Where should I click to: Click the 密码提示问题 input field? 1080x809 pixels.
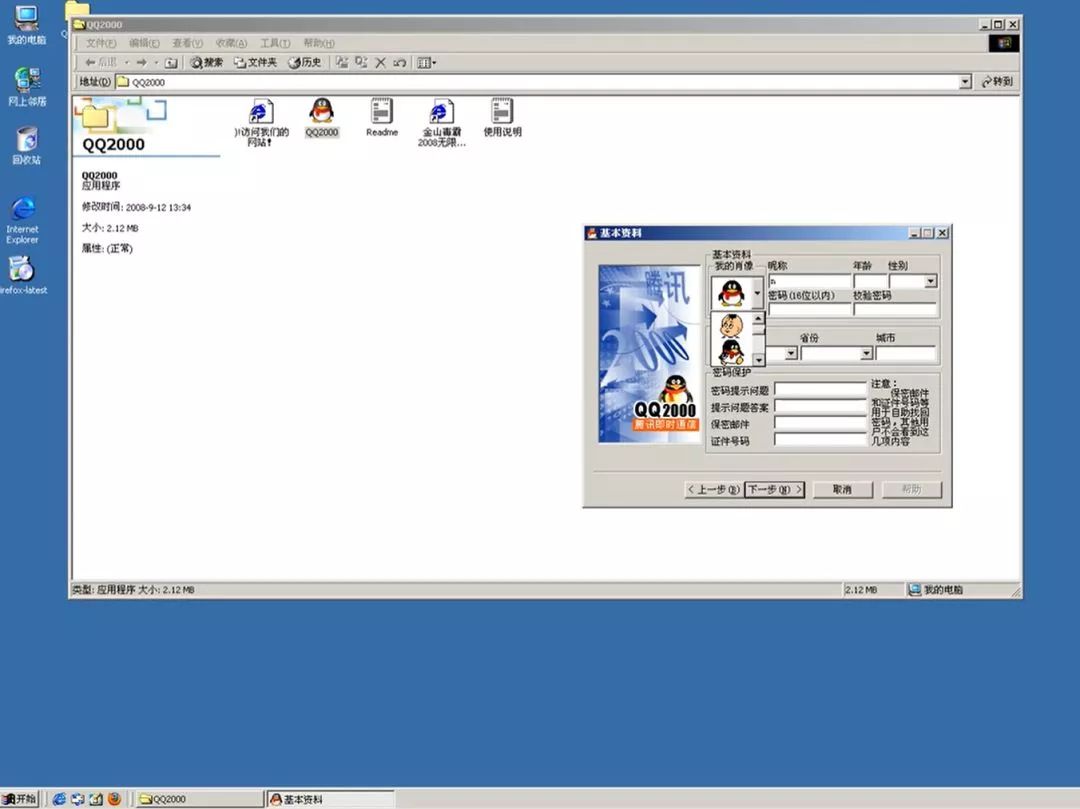pos(820,390)
